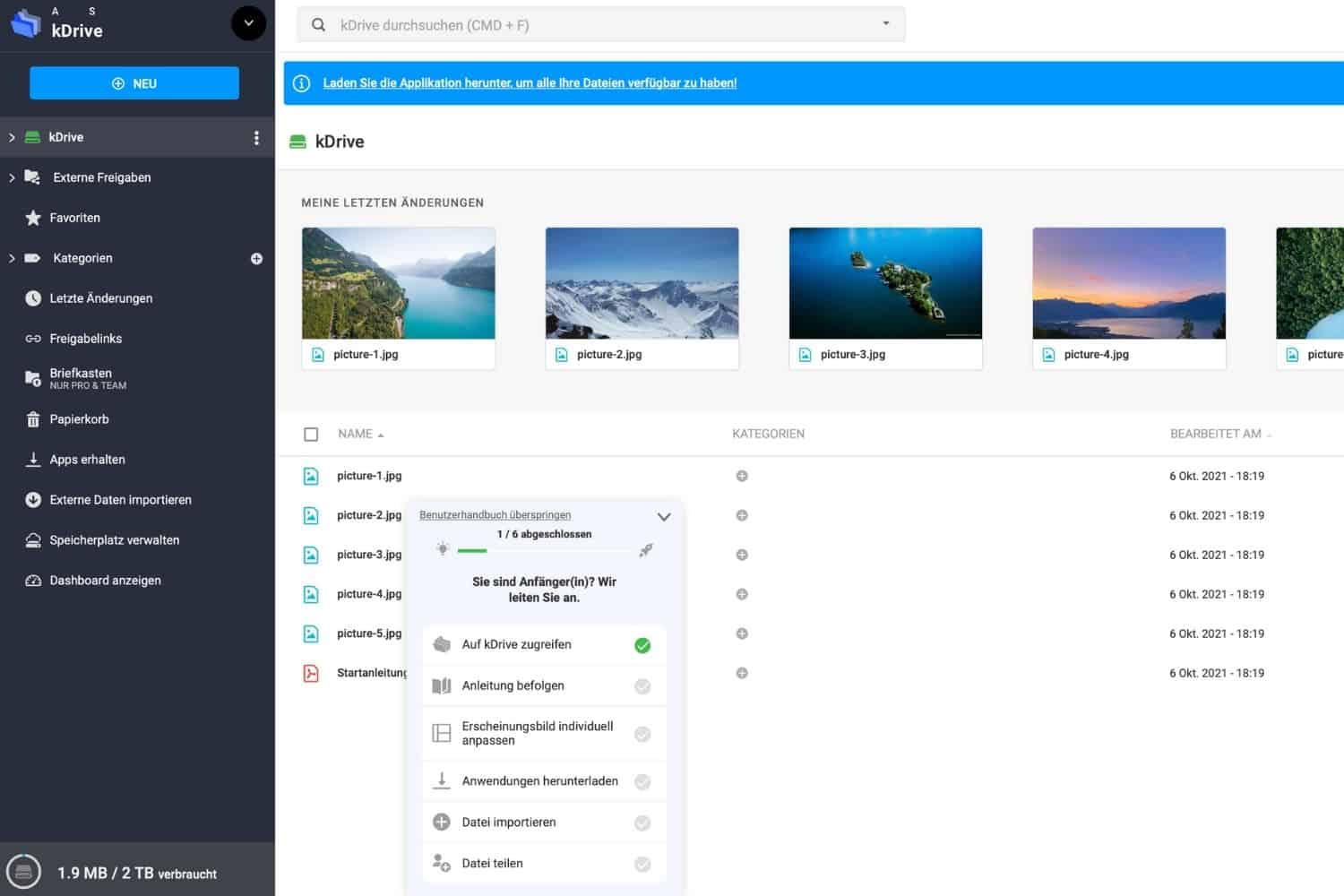Click picture-5.jpg file icon in list
Screen dimensions: 1344x896
[x=311, y=633]
